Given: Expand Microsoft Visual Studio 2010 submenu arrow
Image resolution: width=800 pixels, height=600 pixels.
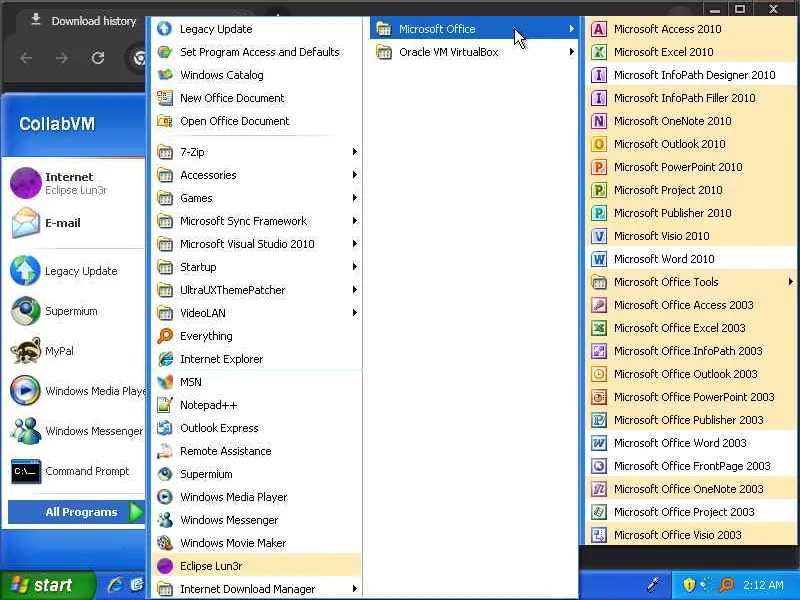Looking at the screenshot, I should pos(354,244).
